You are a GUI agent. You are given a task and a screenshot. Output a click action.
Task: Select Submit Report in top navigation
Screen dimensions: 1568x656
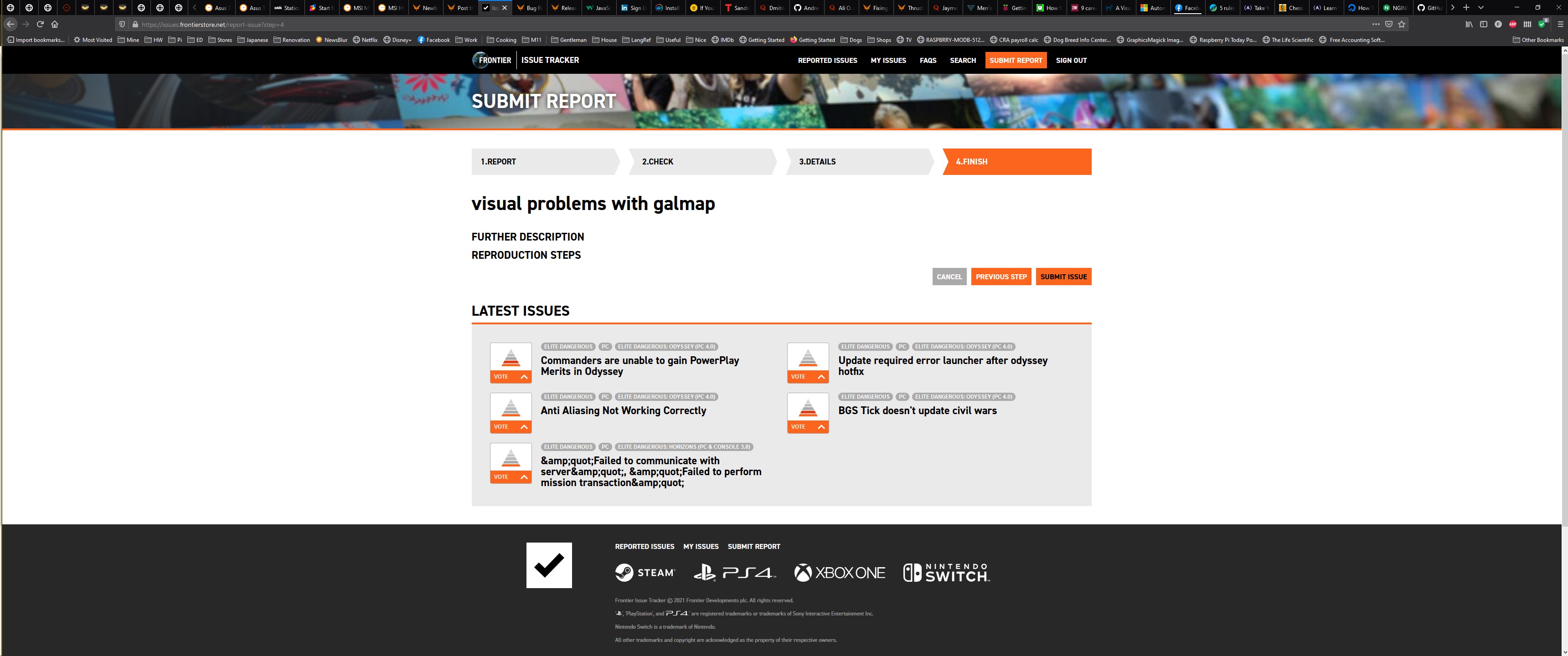click(x=1015, y=60)
